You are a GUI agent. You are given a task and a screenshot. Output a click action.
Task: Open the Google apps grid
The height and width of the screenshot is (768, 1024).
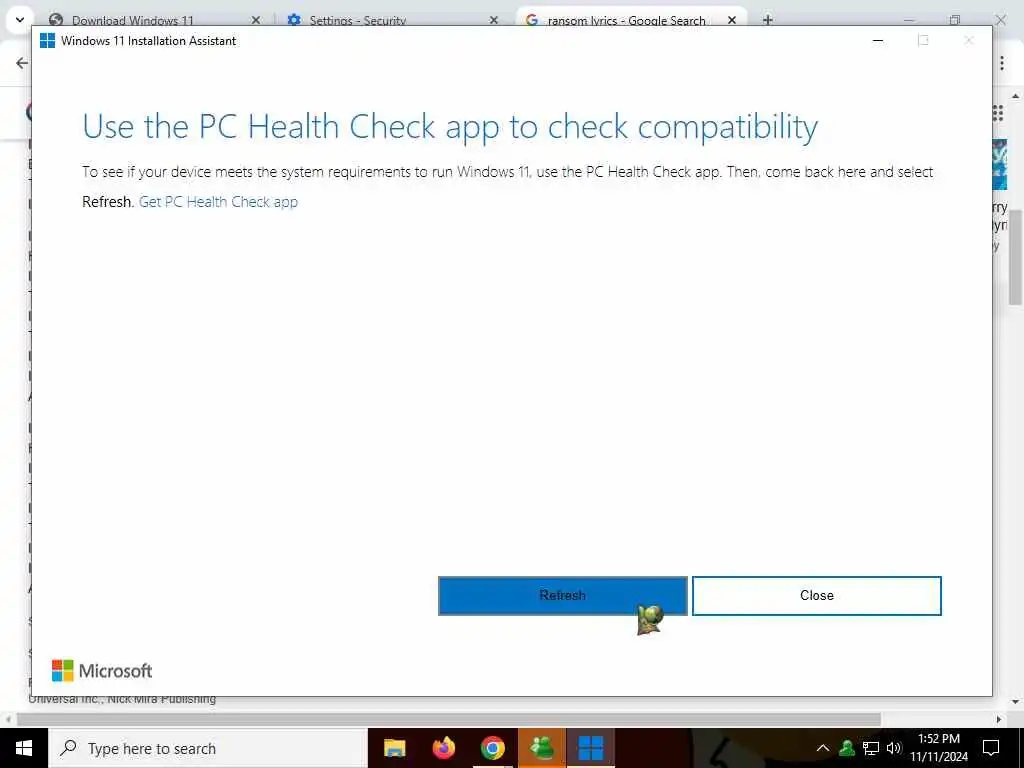click(998, 113)
